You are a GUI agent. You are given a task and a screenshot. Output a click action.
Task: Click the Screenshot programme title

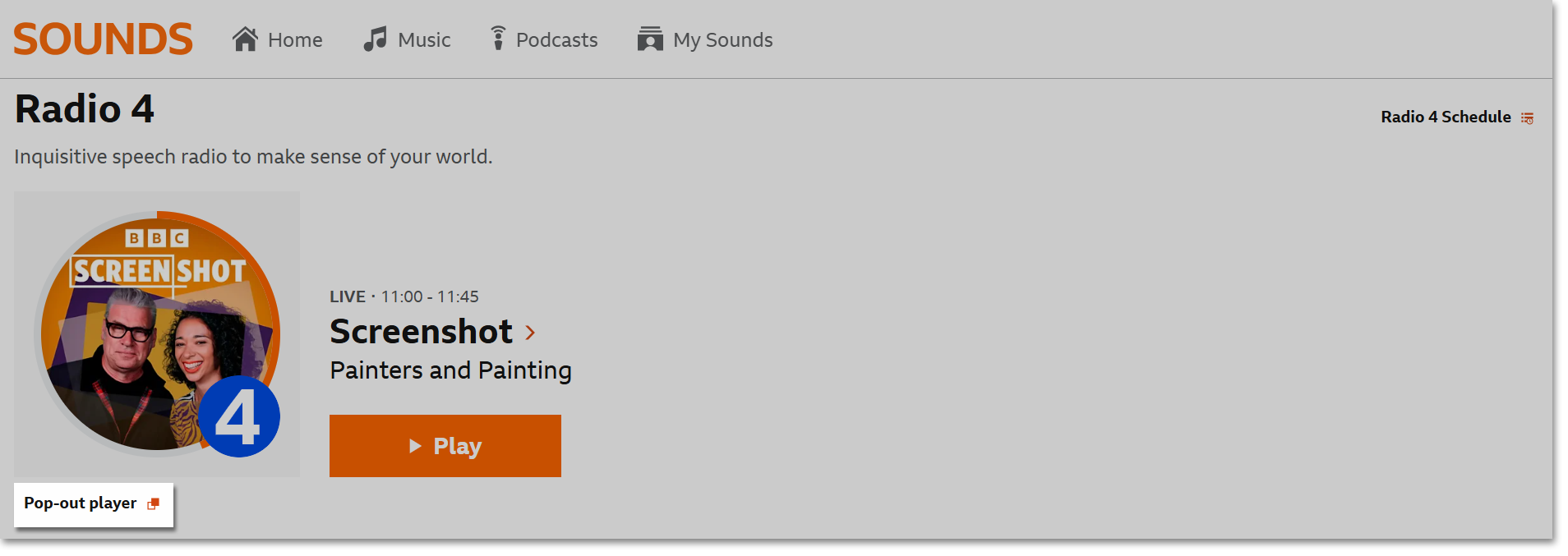(420, 332)
